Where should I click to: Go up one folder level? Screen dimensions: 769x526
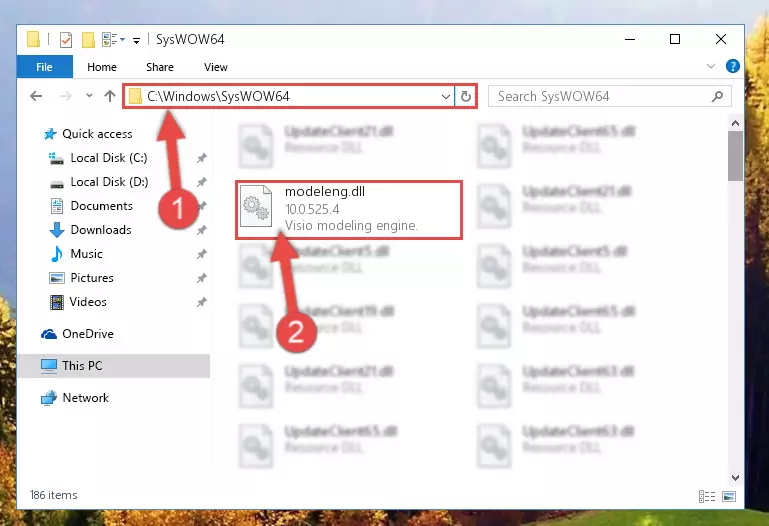click(x=110, y=96)
